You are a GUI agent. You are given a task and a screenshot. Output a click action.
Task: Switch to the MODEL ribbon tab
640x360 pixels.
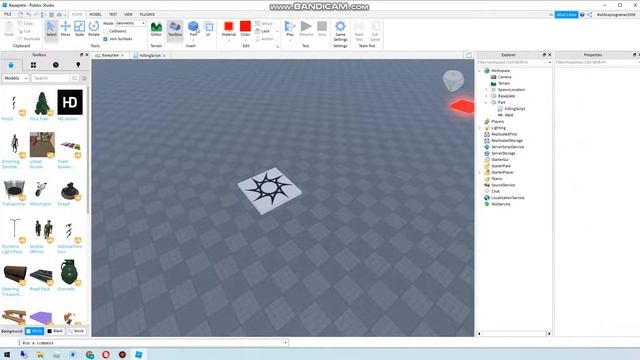[x=95, y=14]
